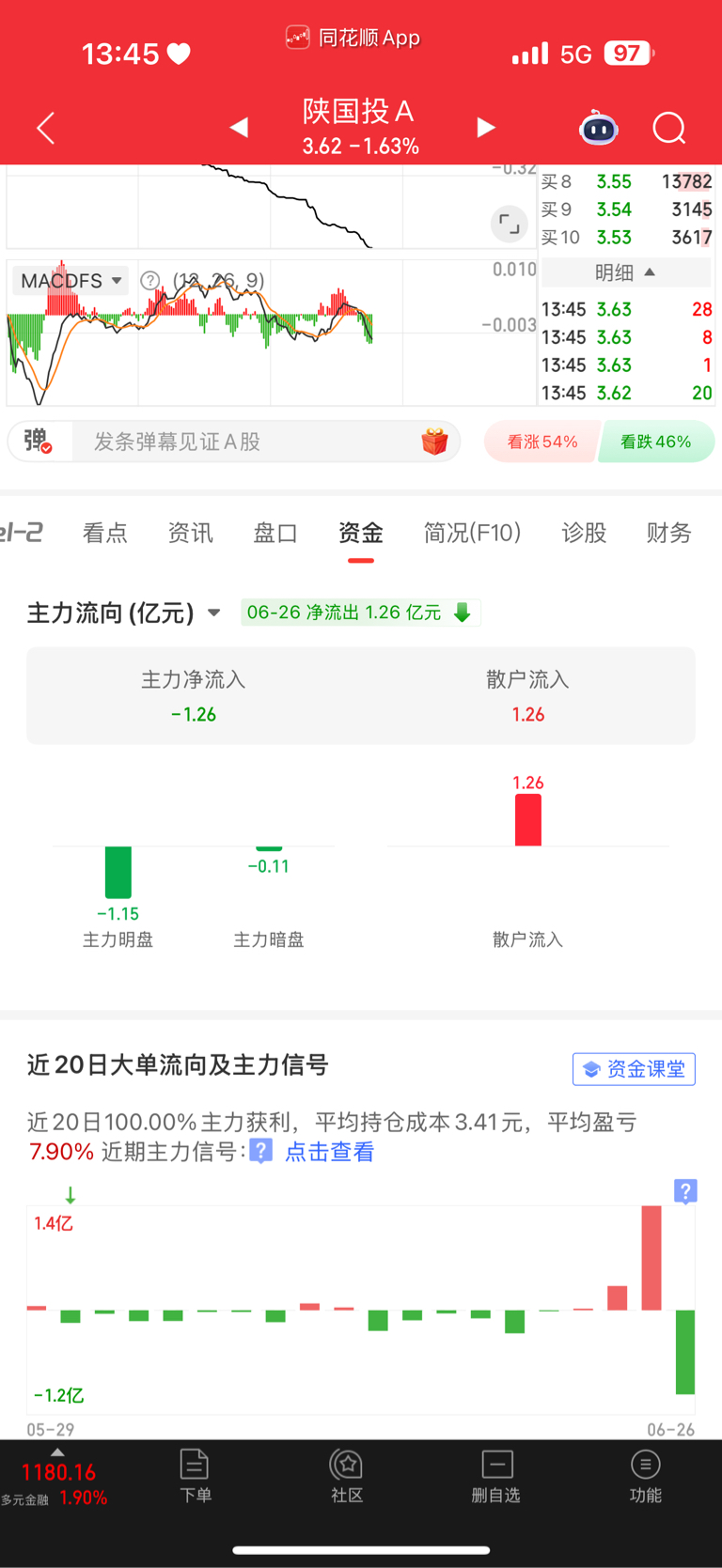The height and width of the screenshot is (1568, 722).
Task: Click 点击查看 link for main-force signal
Action: coord(329,1152)
